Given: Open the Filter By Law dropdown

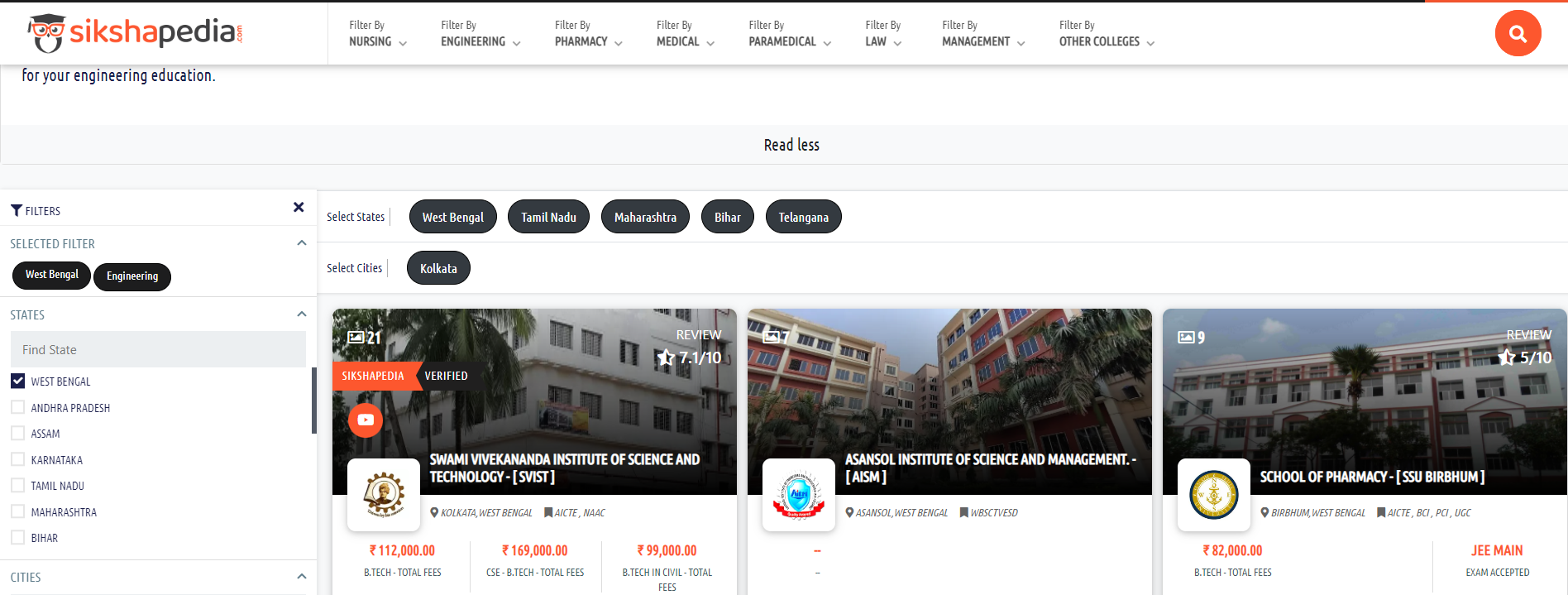Looking at the screenshot, I should [883, 33].
